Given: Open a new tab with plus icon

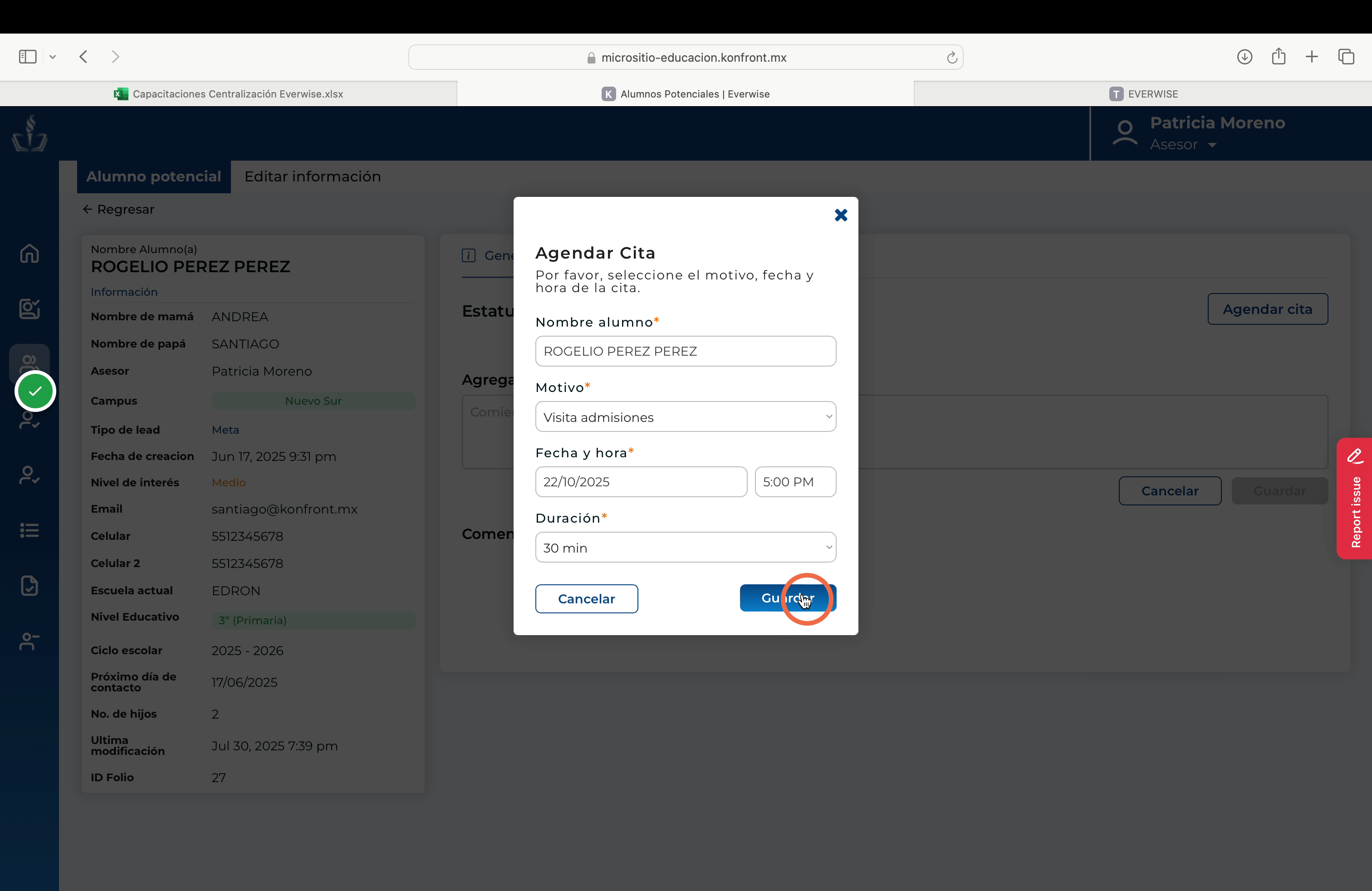Looking at the screenshot, I should pos(1312,56).
